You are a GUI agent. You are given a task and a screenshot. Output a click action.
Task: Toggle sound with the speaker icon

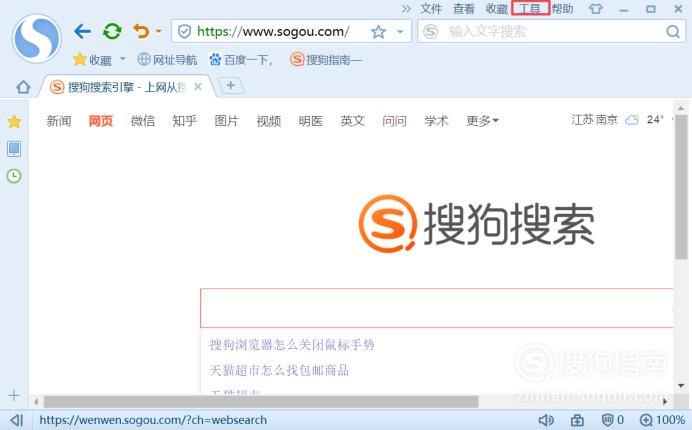pos(546,420)
